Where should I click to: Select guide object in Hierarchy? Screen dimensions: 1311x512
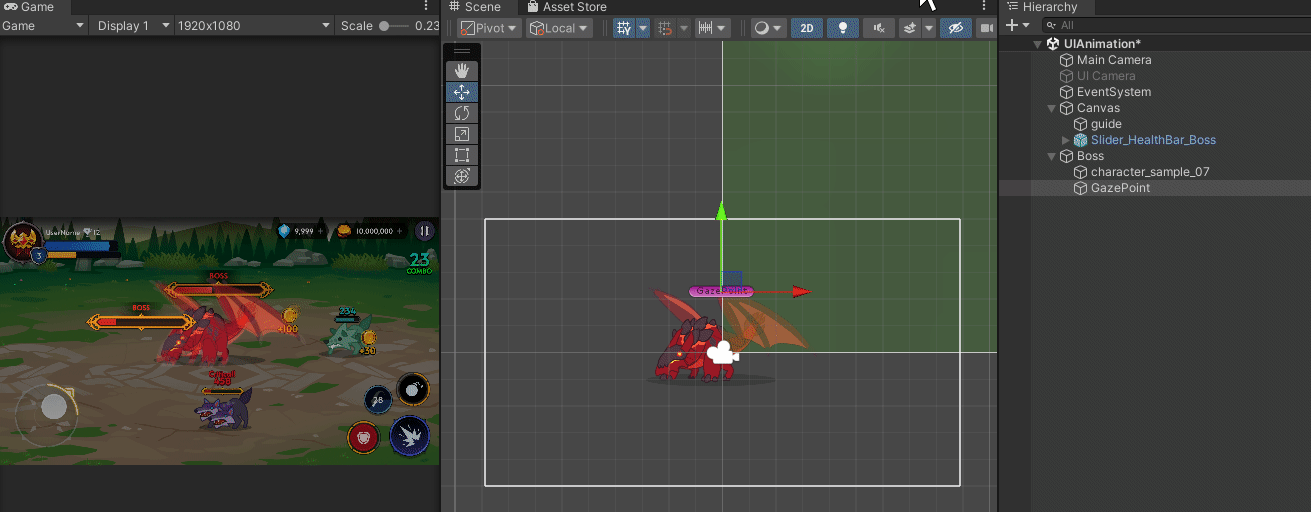[x=1106, y=124]
